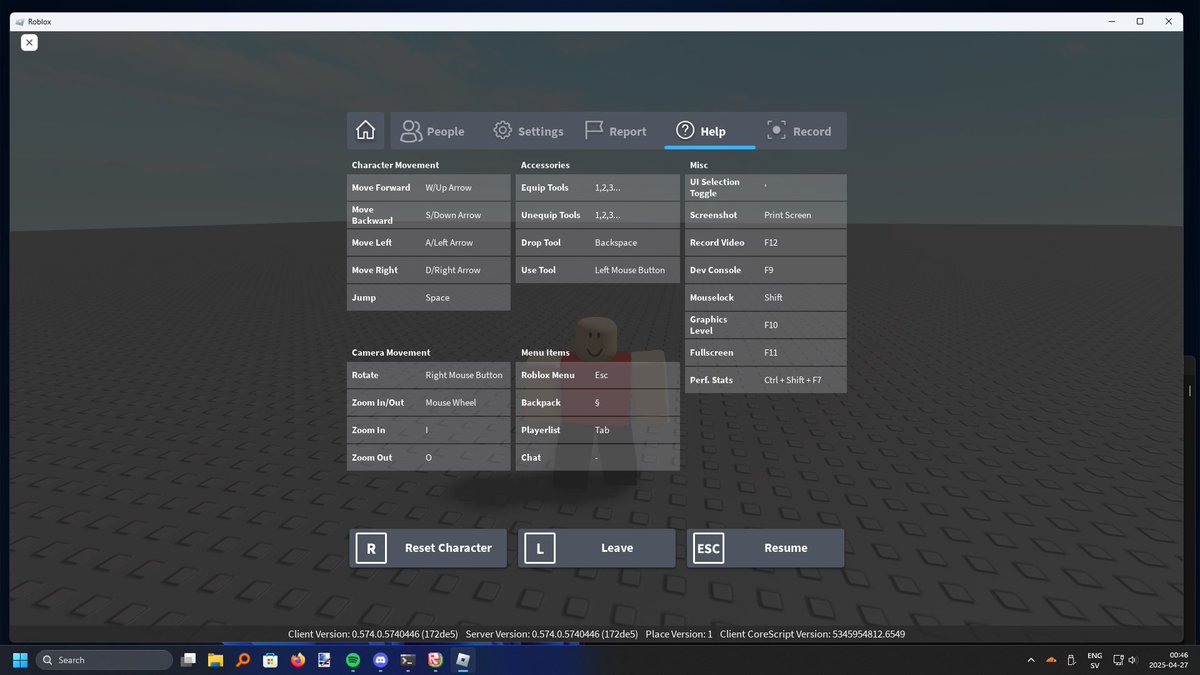
Task: Open Spotify from the taskbar
Action: pos(353,660)
